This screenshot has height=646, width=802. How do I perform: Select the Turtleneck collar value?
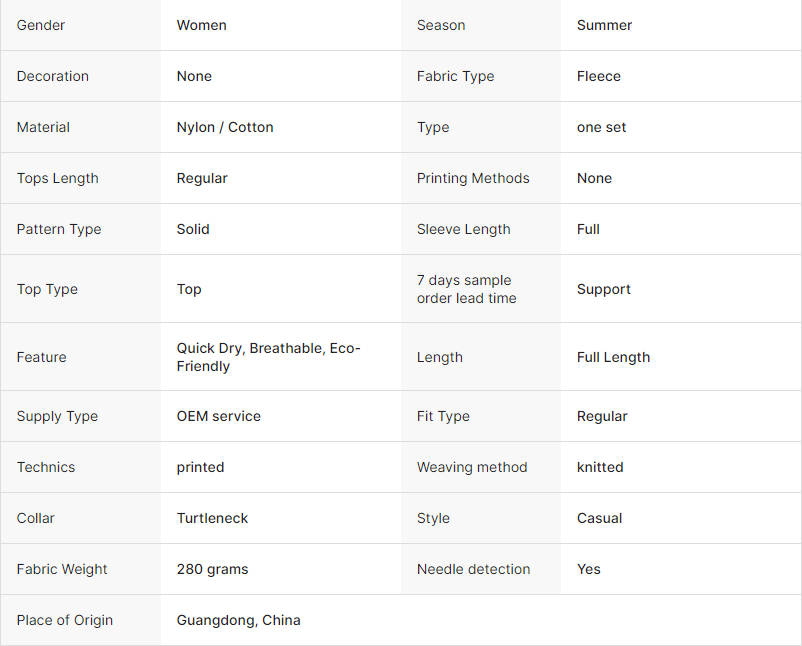pos(212,518)
